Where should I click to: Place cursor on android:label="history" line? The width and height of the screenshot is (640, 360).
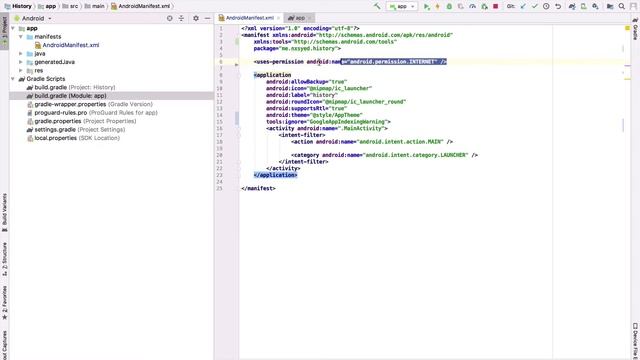(x=302, y=95)
